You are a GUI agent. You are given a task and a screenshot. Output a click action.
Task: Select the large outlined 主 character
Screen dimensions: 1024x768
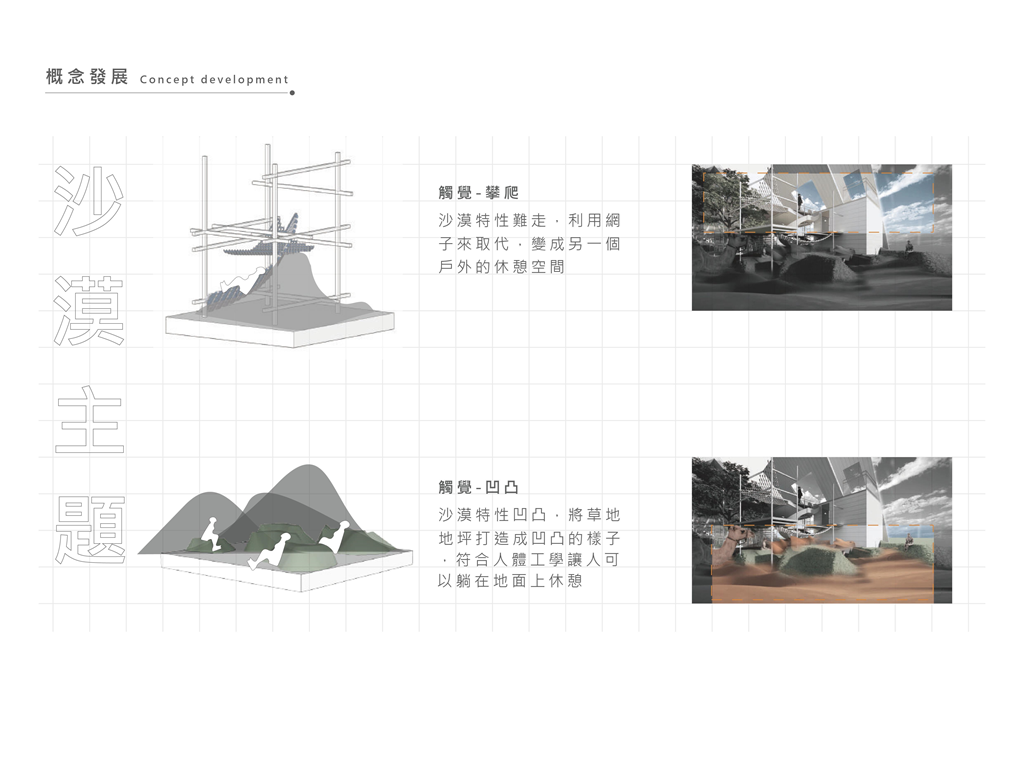coord(90,420)
